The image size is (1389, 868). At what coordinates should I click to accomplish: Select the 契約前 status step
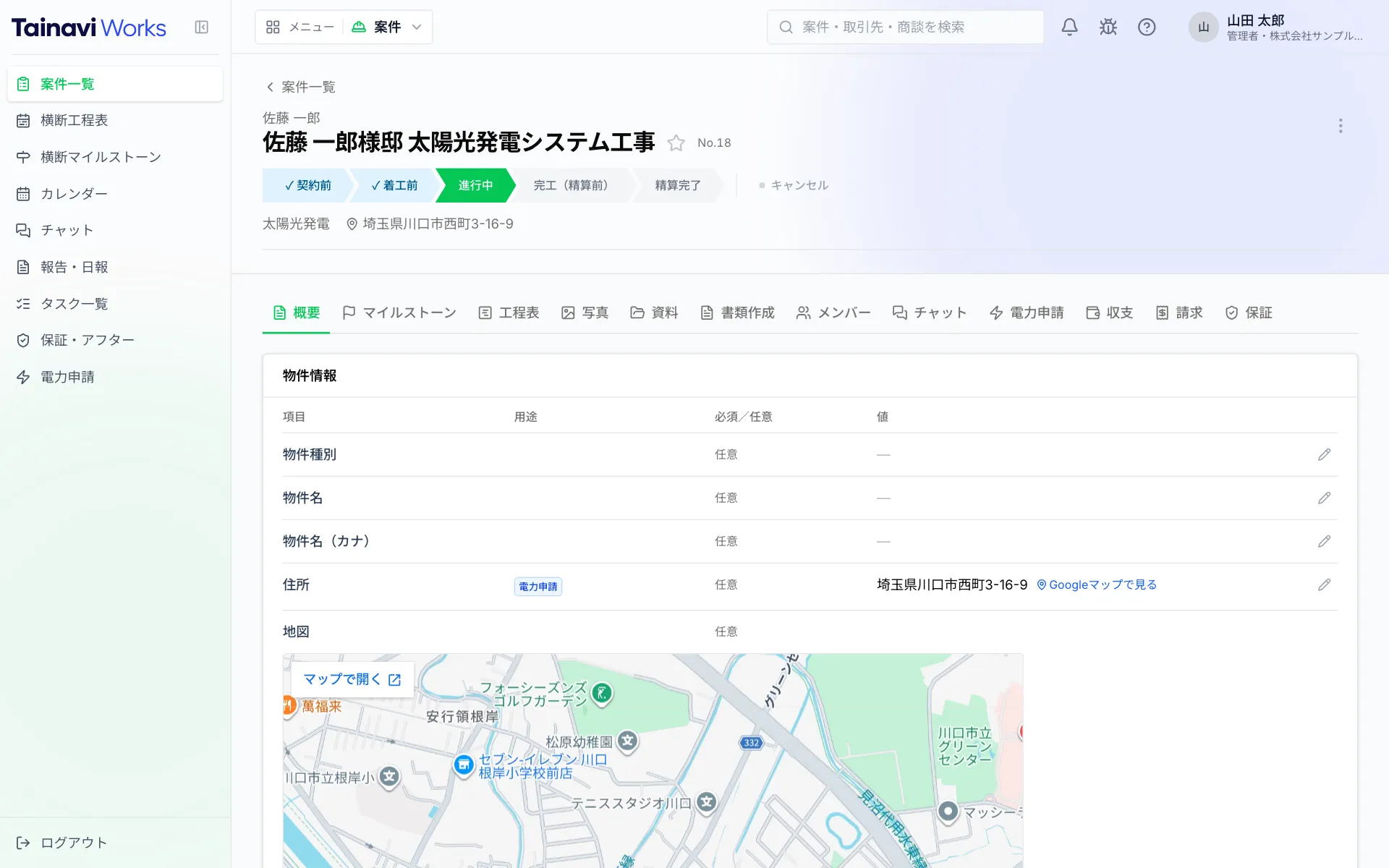[307, 186]
